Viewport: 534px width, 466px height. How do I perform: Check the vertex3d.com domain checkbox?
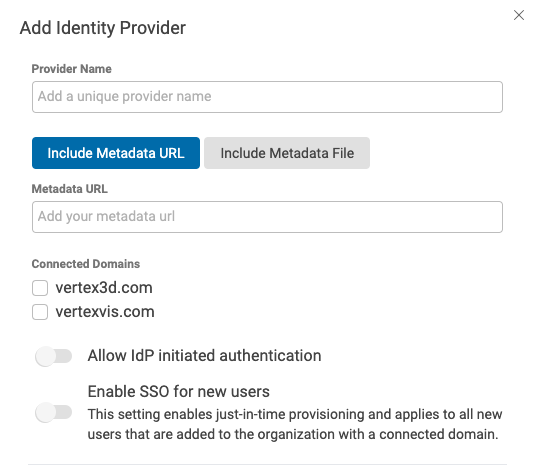pyautogui.click(x=40, y=288)
